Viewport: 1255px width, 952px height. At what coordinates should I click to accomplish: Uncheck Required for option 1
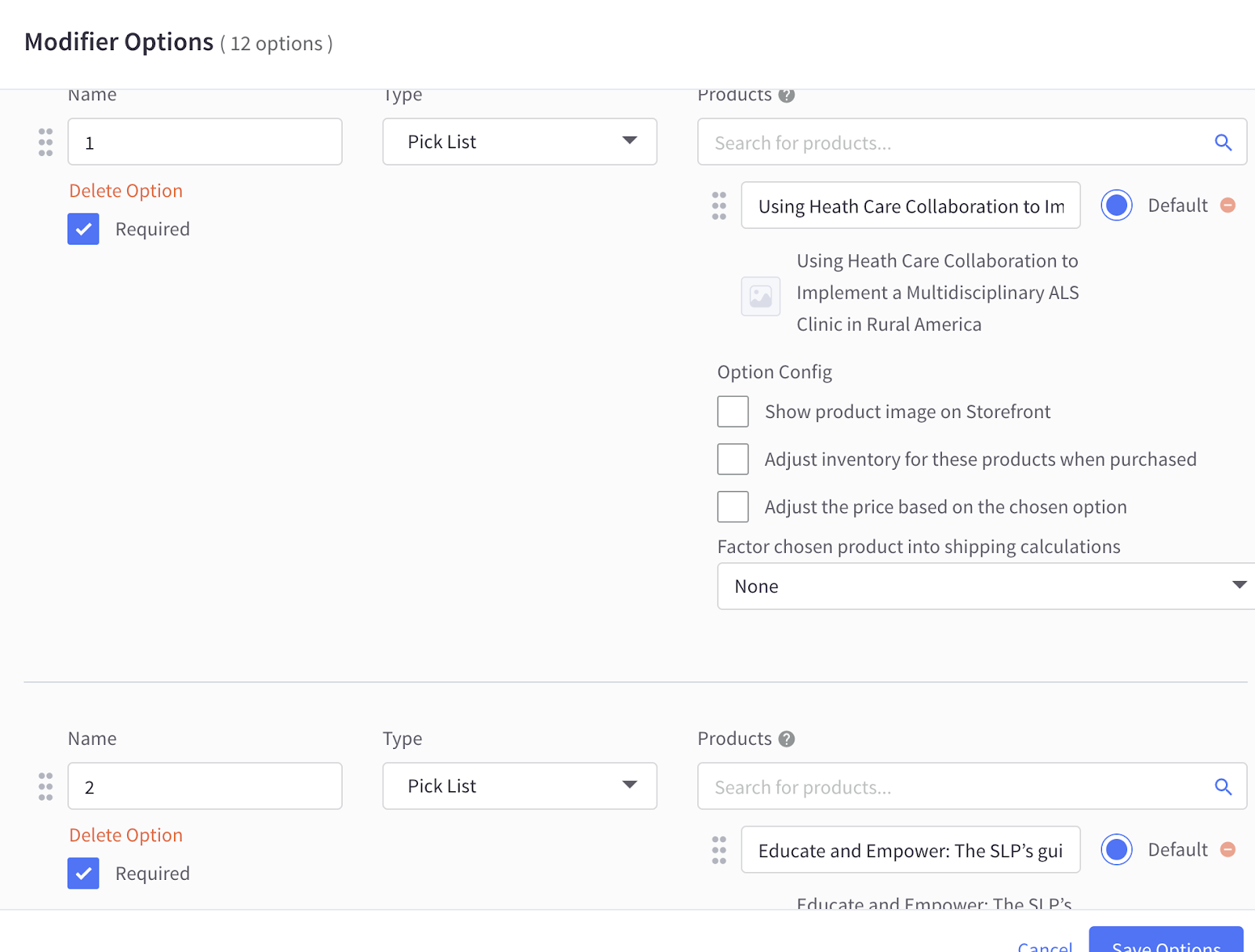(x=83, y=229)
